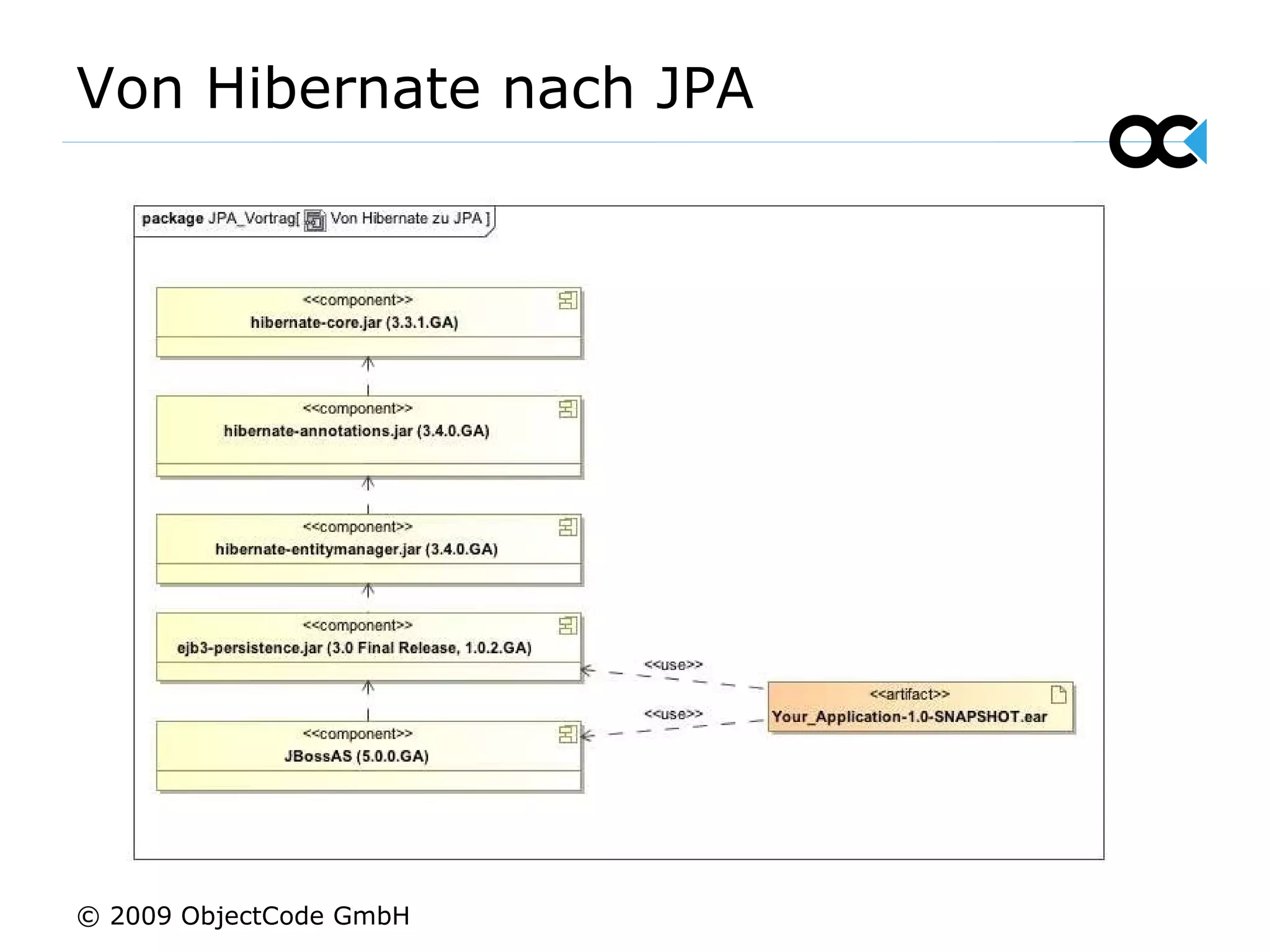
Task: Click component icon on JBossAS box
Action: (567, 734)
